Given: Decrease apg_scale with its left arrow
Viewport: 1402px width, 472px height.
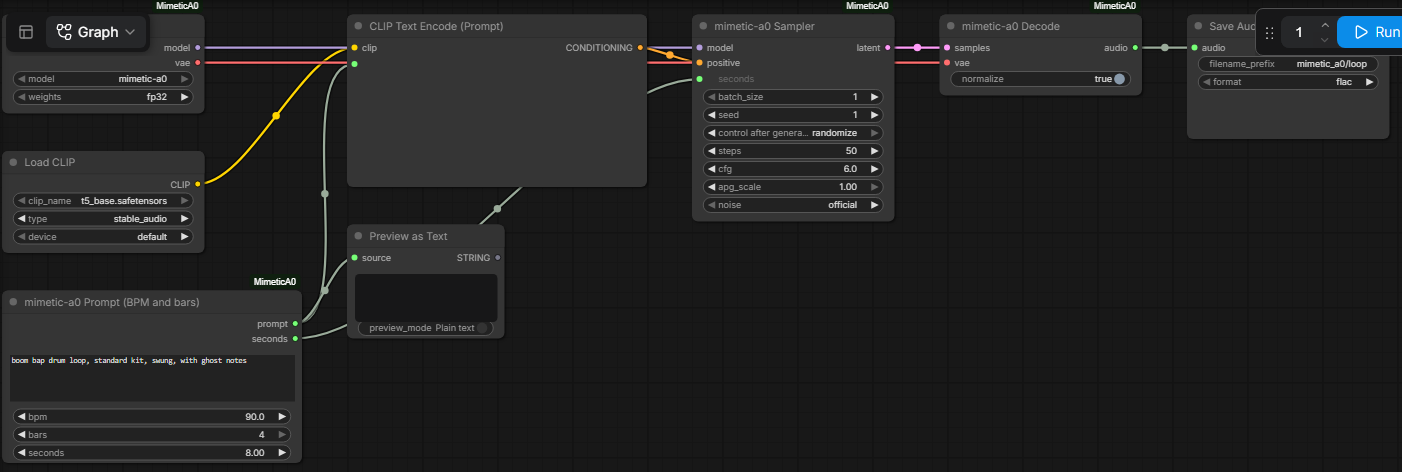Looking at the screenshot, I should point(712,187).
